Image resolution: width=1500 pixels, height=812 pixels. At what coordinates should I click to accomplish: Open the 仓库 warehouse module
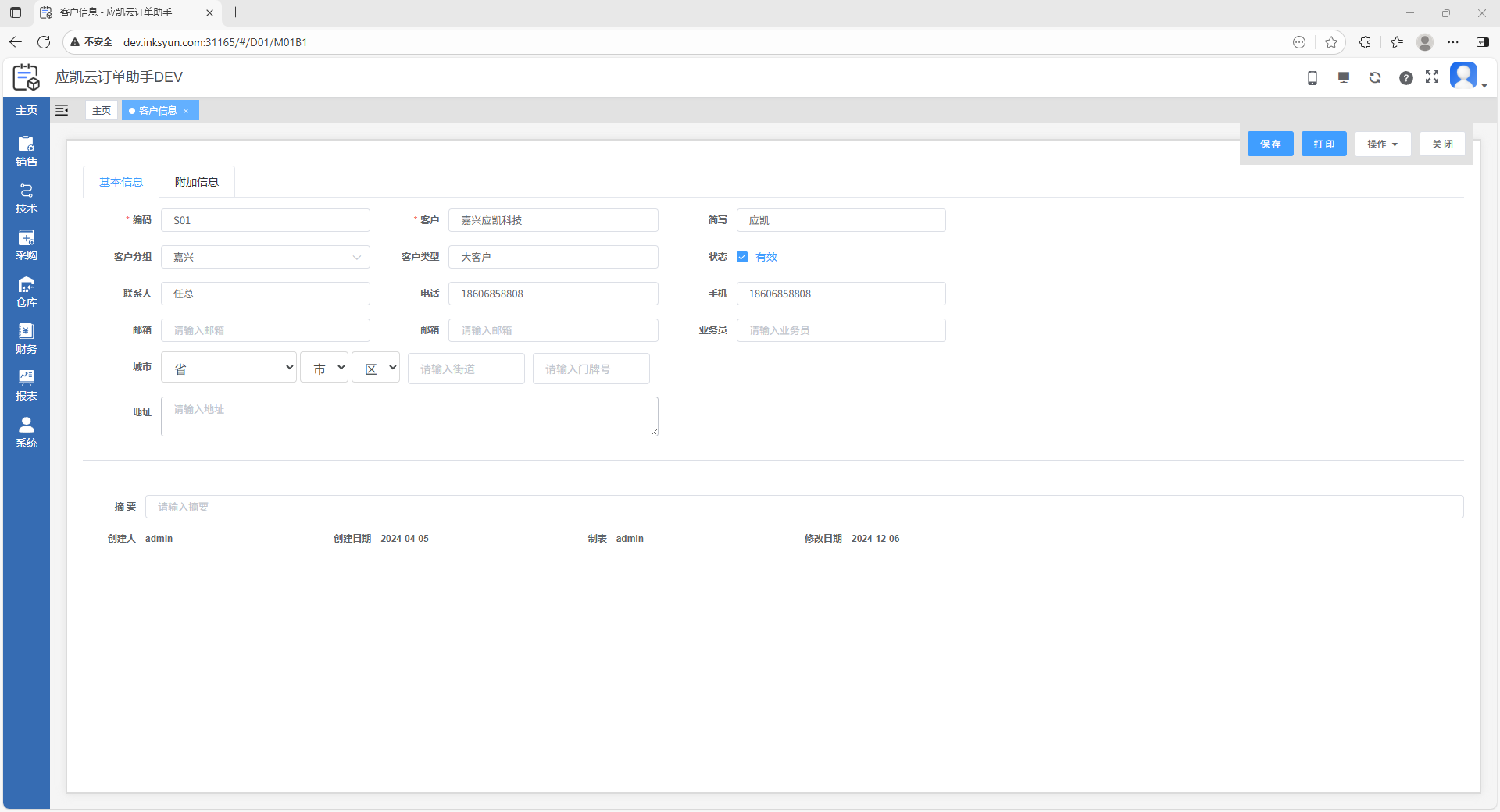(x=27, y=292)
